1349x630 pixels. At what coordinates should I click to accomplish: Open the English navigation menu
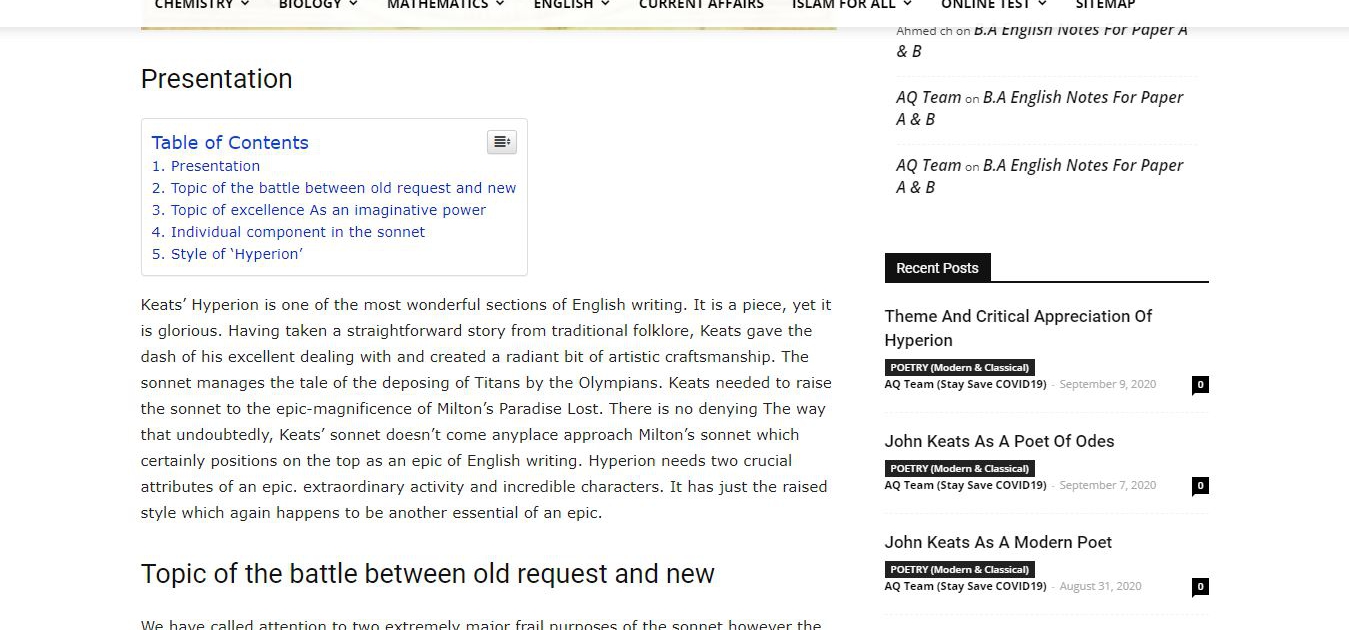pos(571,5)
